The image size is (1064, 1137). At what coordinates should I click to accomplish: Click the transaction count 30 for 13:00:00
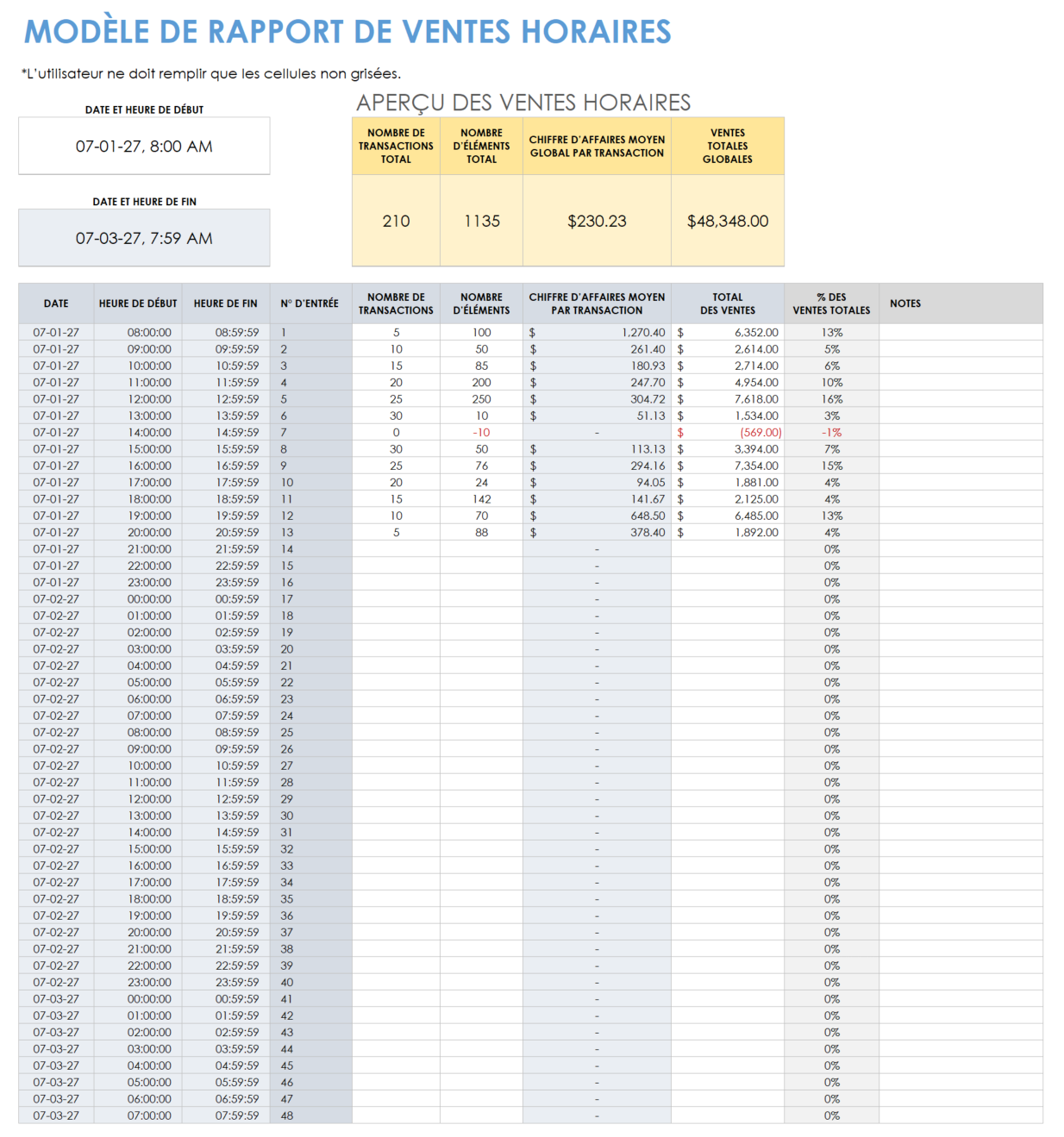pyautogui.click(x=396, y=415)
